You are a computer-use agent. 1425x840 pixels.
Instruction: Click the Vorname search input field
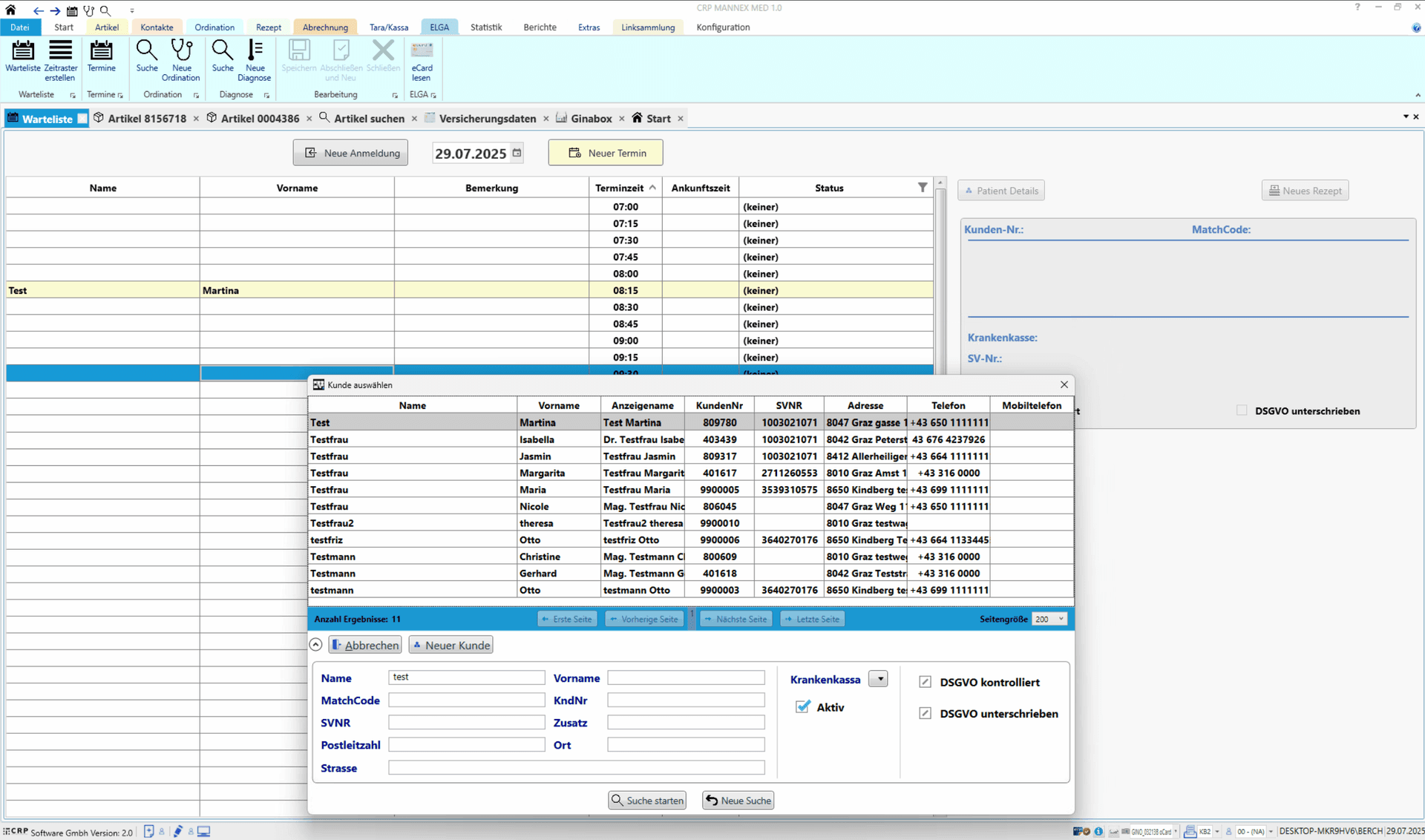(x=686, y=677)
